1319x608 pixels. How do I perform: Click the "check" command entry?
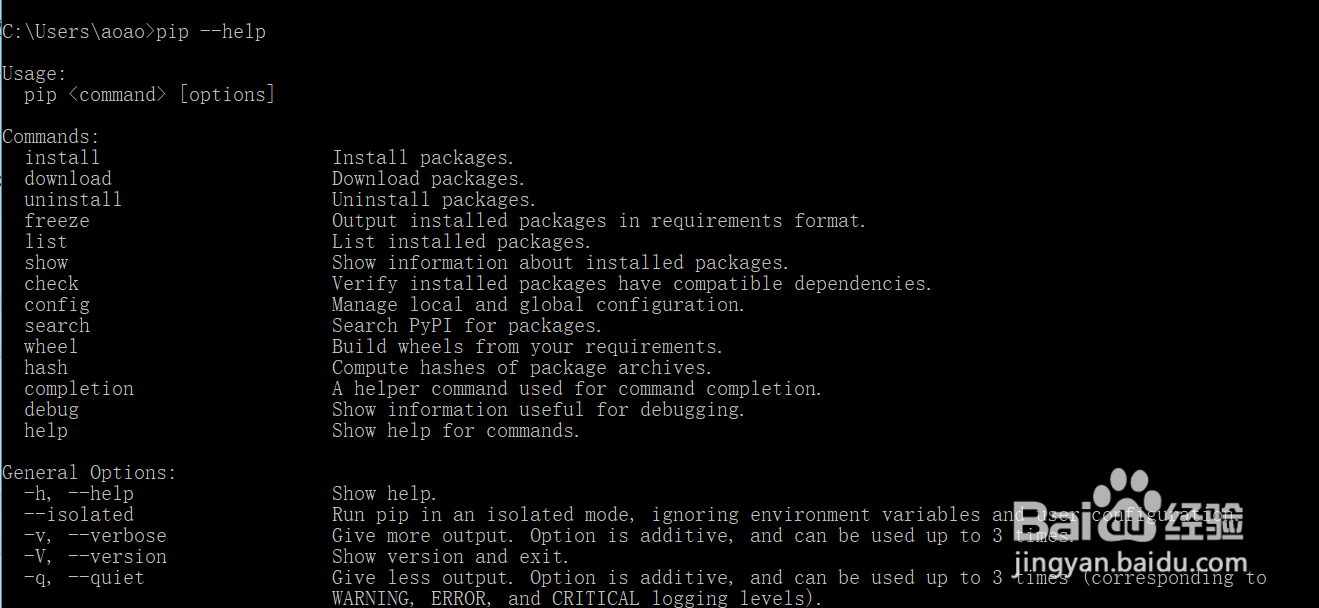click(x=51, y=284)
